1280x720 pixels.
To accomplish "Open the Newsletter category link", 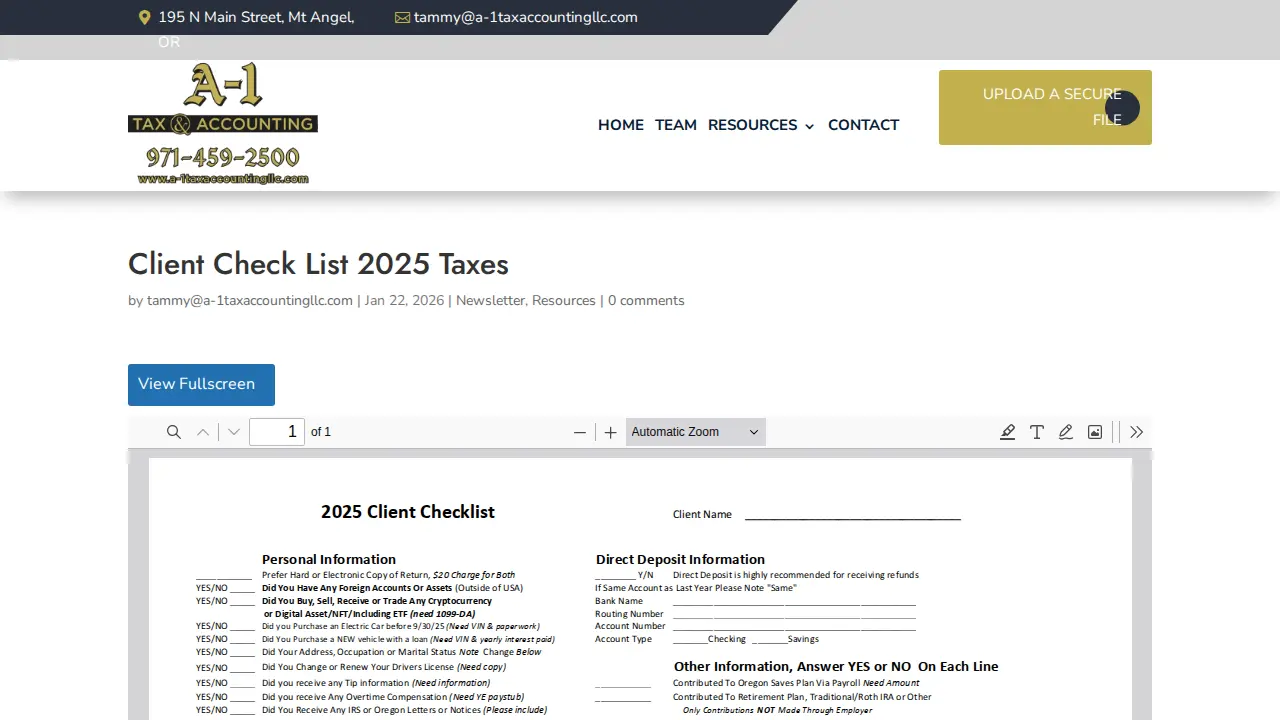I will [490, 301].
